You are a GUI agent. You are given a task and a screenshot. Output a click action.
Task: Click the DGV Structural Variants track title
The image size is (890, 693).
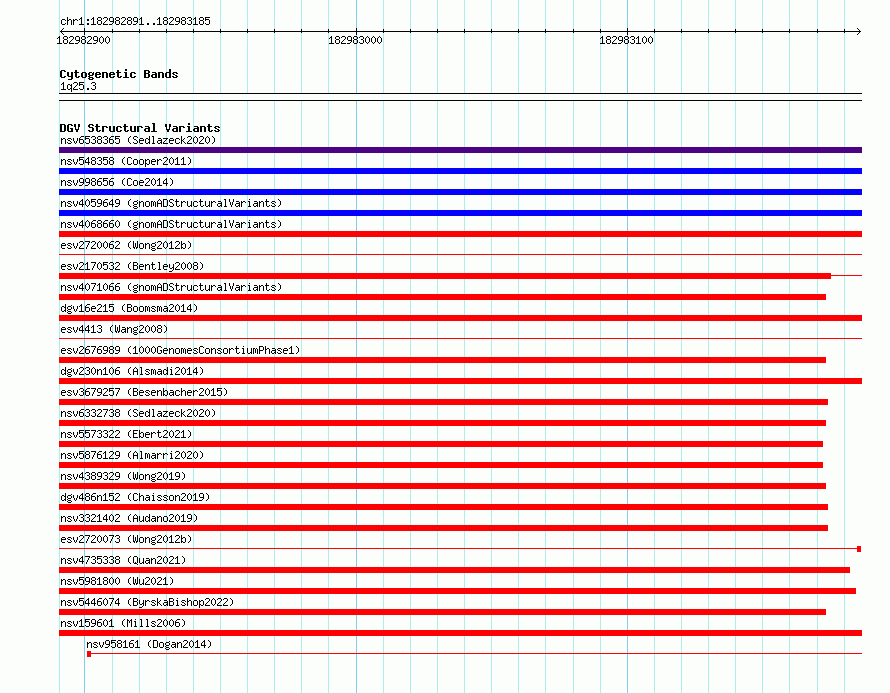[x=140, y=128]
